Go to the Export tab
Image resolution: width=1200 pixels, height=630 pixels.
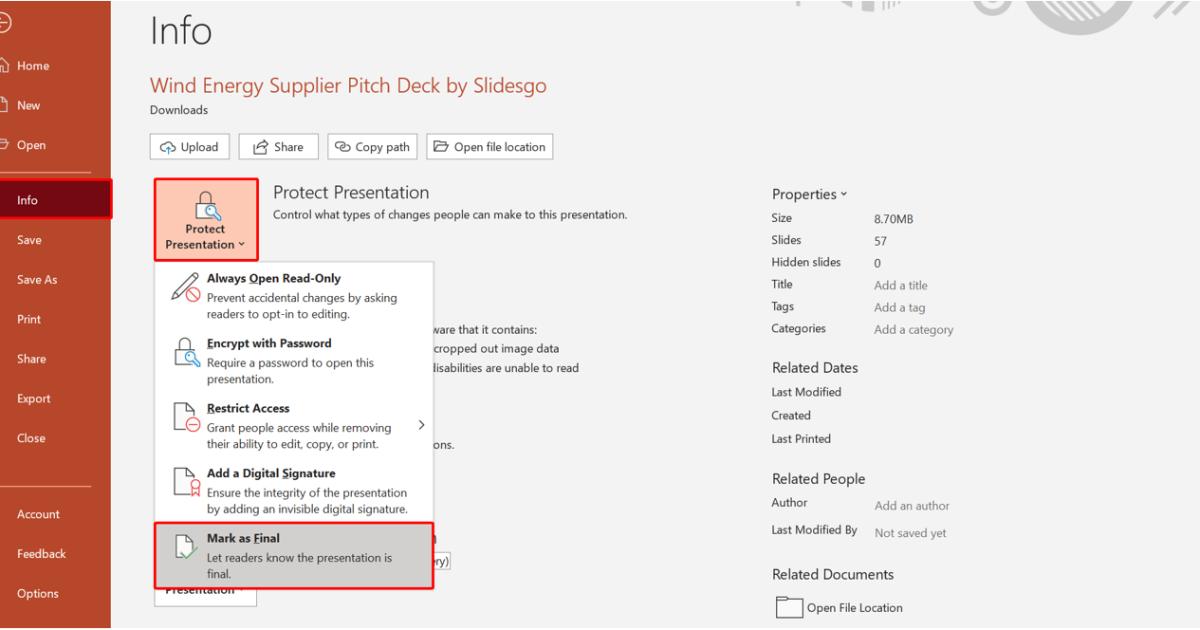34,399
